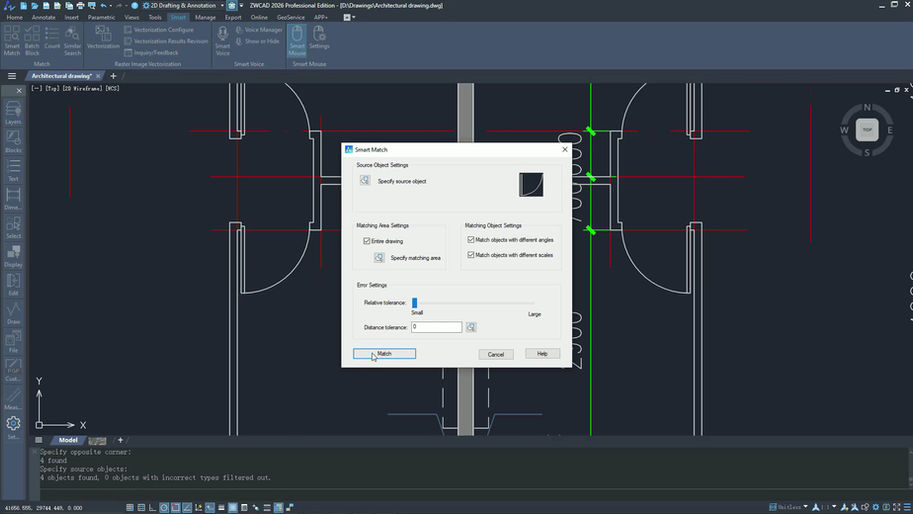Expand the ribbon display options dropdown
913x514 pixels.
coord(353,17)
